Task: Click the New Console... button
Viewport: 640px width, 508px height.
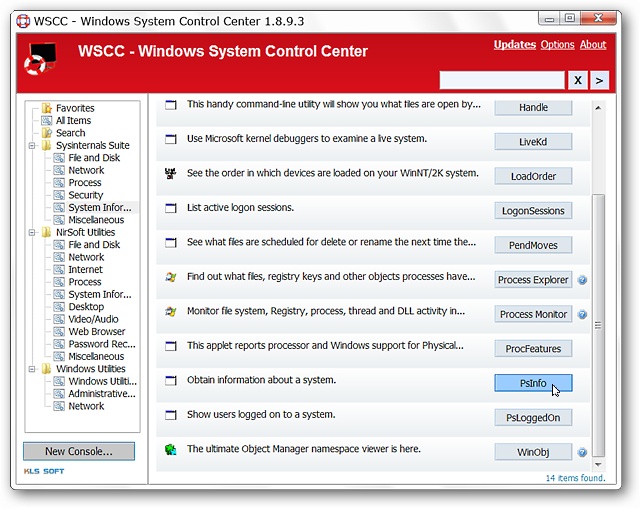Action: point(79,451)
